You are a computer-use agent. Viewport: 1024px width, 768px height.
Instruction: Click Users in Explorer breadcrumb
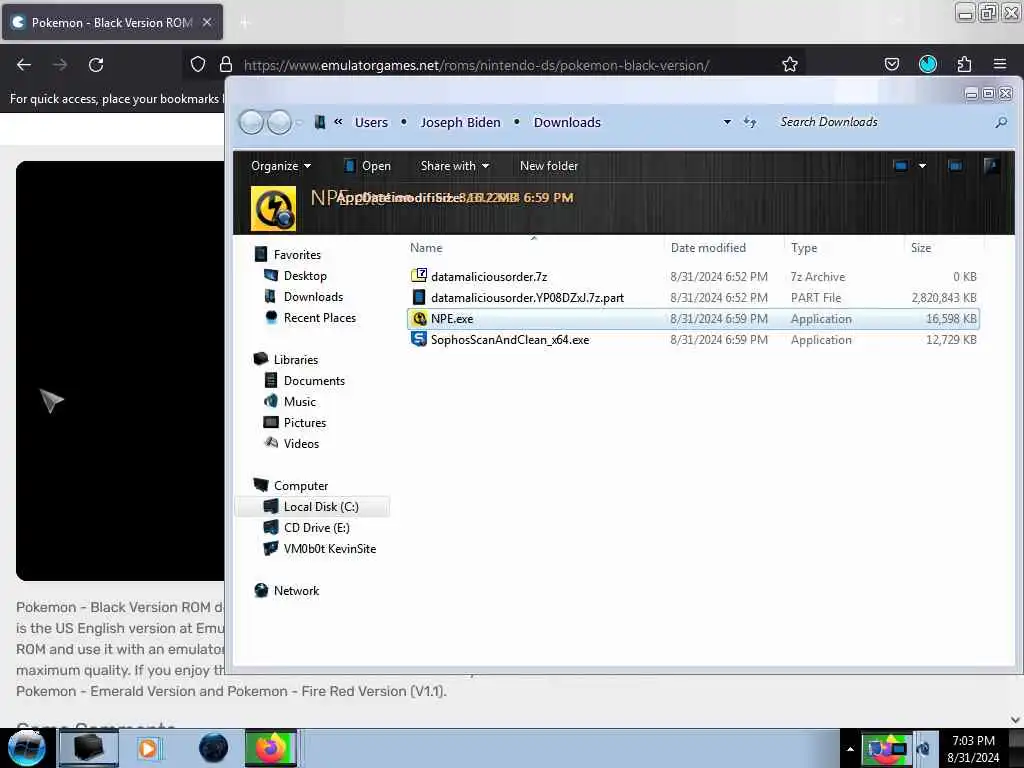click(x=371, y=122)
